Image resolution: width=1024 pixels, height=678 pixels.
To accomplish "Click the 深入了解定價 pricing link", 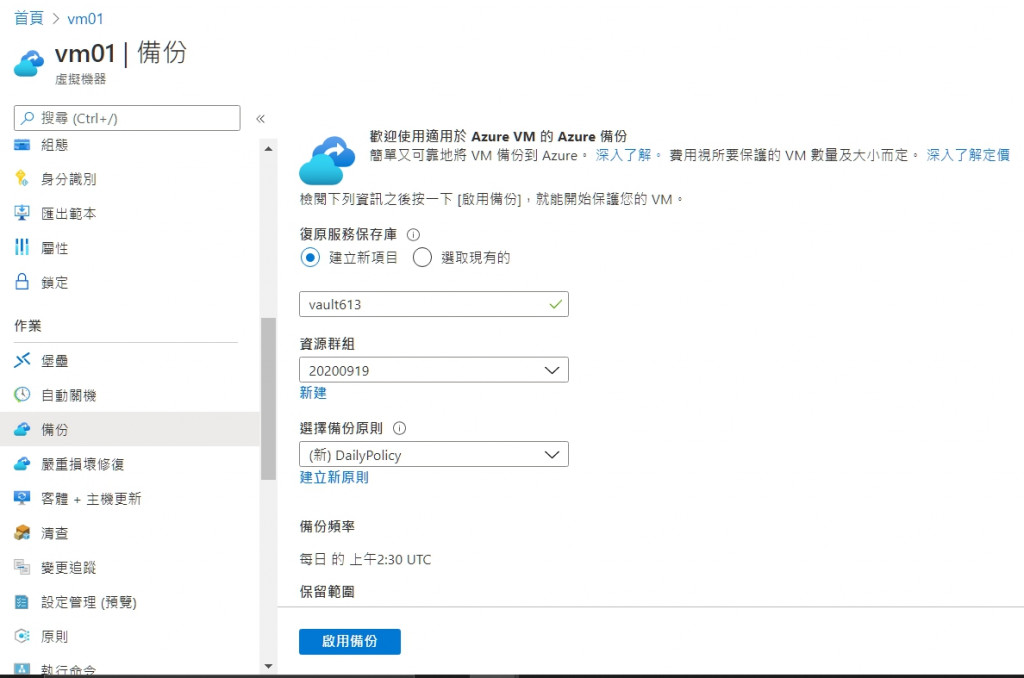I will pos(968,155).
